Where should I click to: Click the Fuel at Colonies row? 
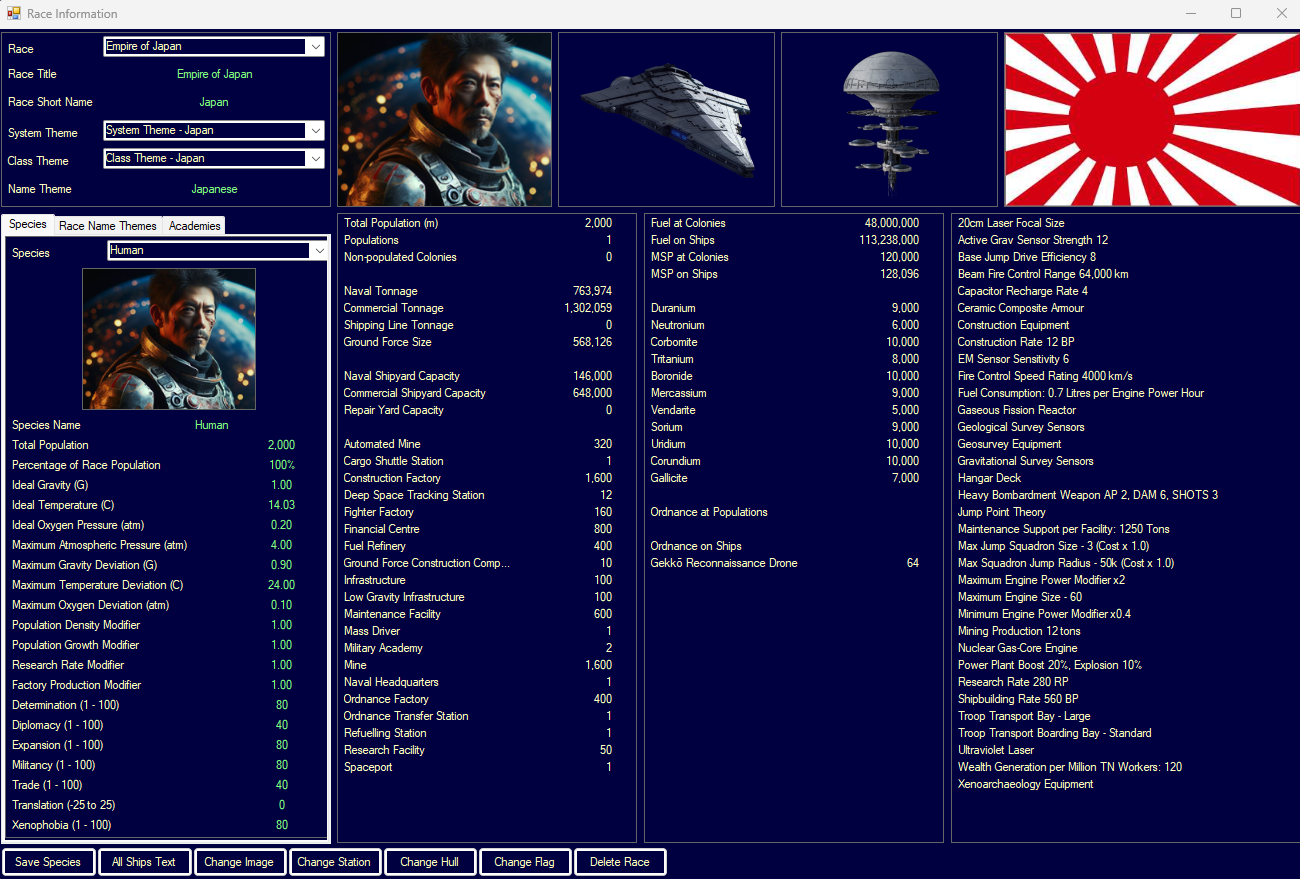pyautogui.click(x=785, y=223)
